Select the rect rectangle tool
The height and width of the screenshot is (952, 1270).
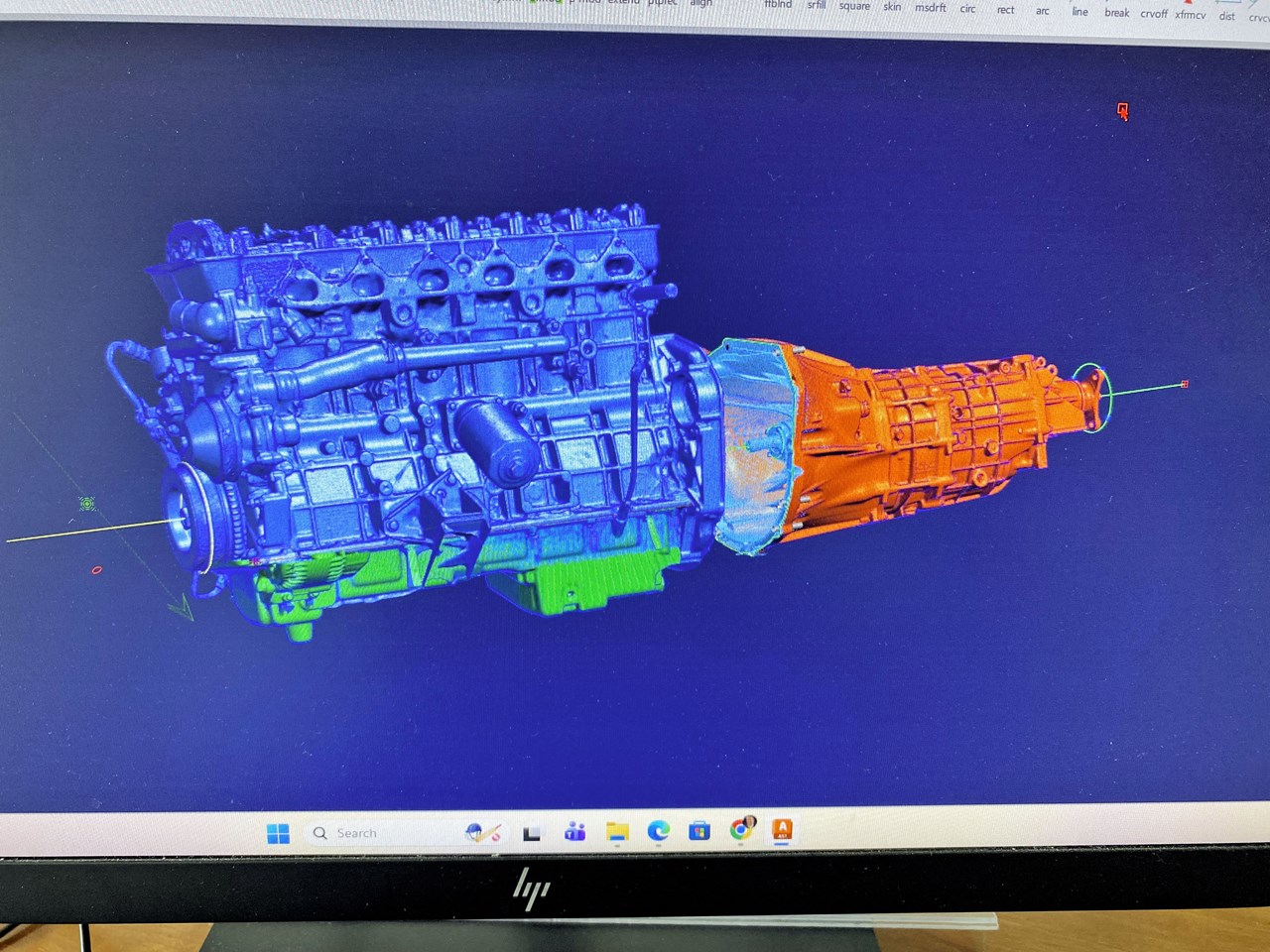[x=1005, y=10]
